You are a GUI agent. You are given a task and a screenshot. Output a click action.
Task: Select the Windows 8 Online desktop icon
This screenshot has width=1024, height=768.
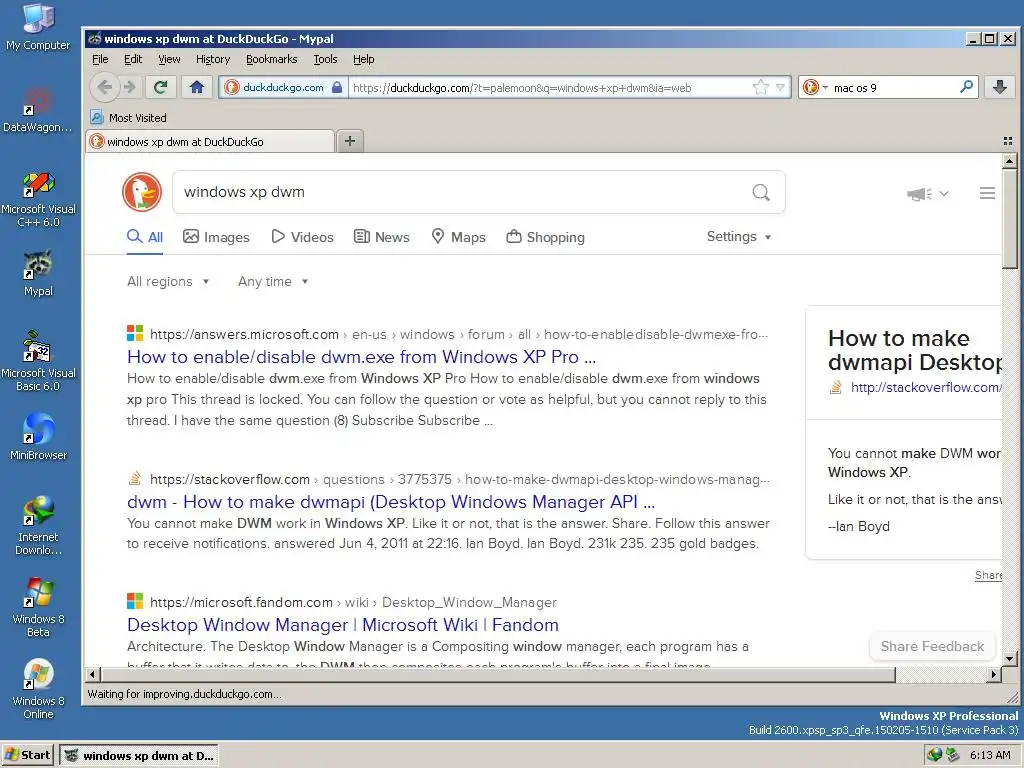[38, 689]
